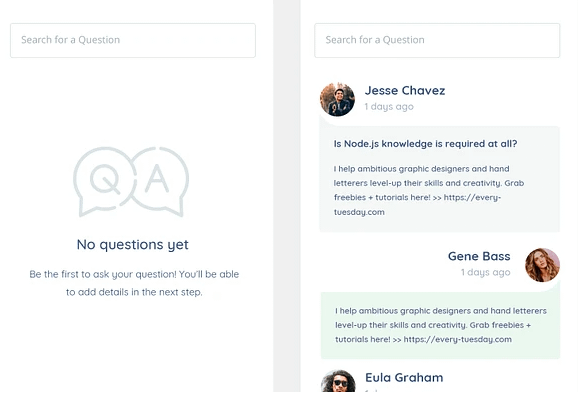Open the Eula Graham name link
Viewport: 578px width, 393px height.
pos(404,378)
